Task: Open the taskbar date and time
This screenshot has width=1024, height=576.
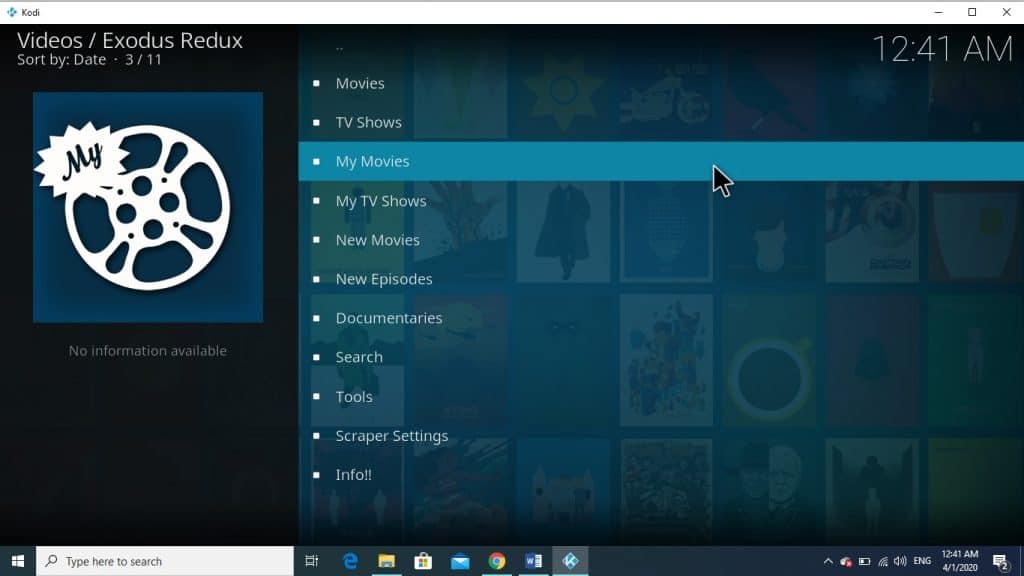Action: tap(959, 561)
